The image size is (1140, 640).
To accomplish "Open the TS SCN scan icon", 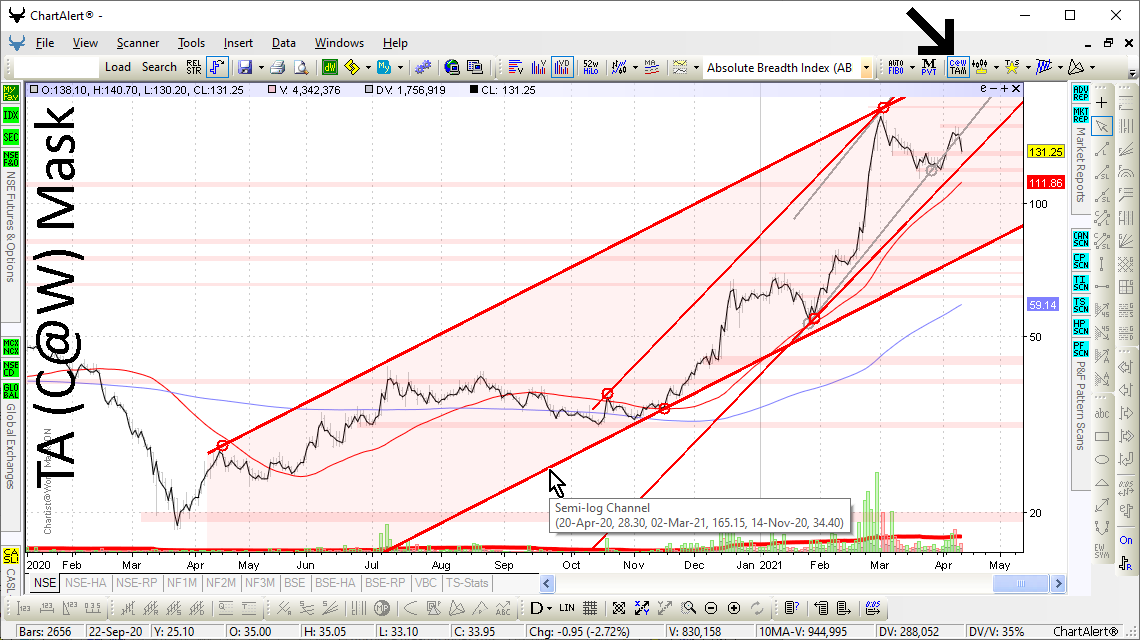I will 1080,305.
